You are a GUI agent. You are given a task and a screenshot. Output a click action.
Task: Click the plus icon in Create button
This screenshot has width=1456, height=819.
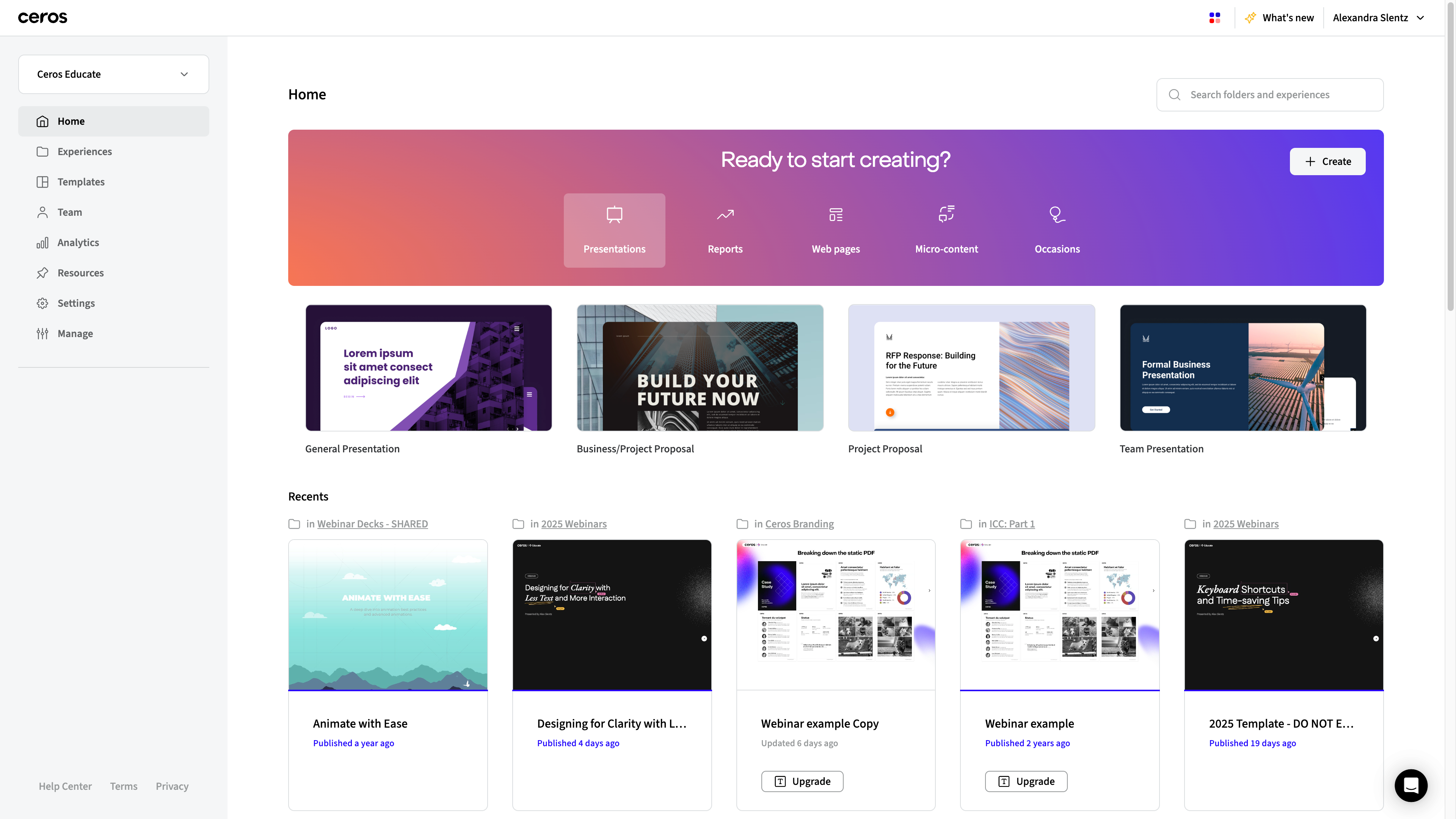tap(1310, 162)
